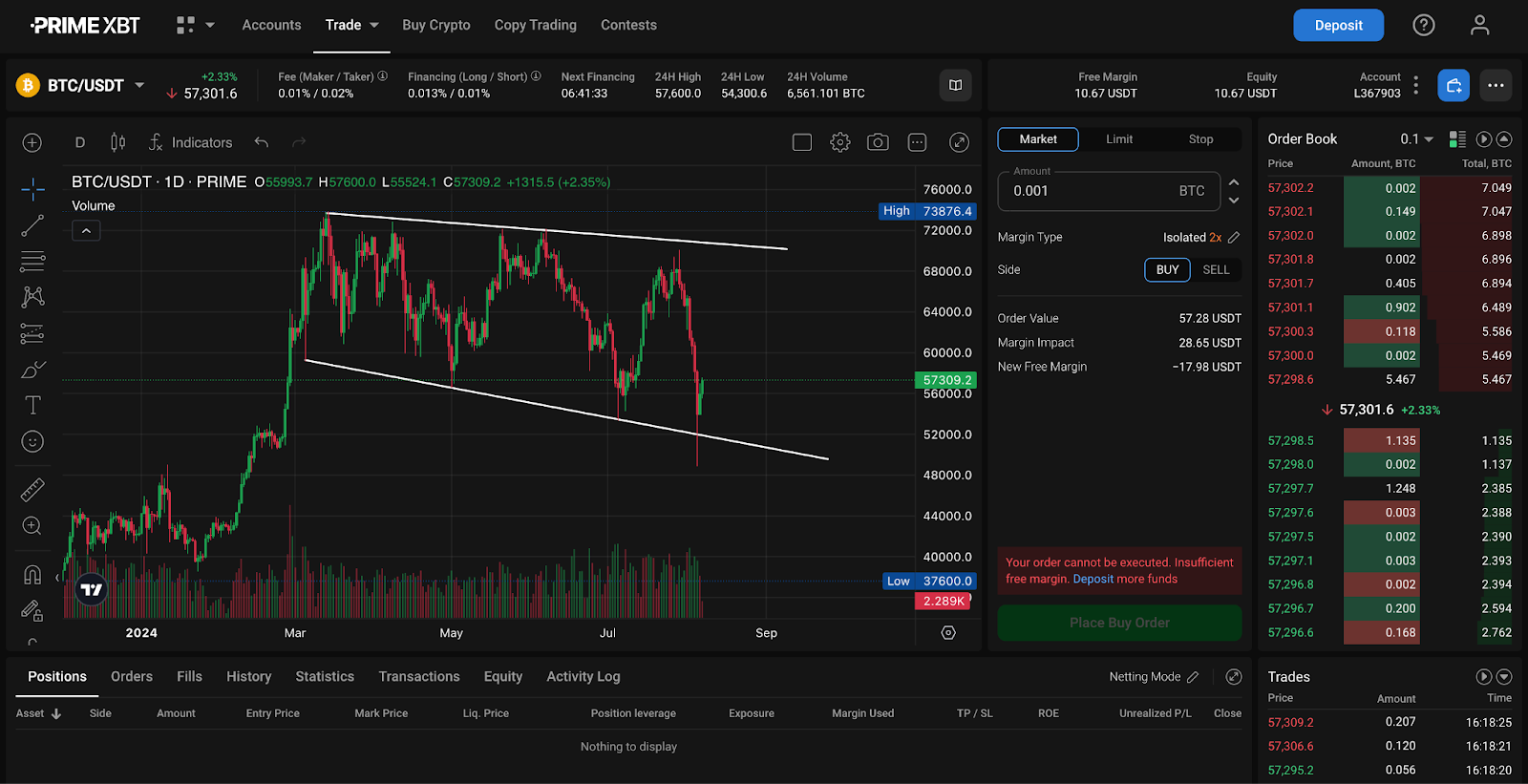Select the crosshair cursor tool
Viewport: 1528px width, 784px height.
pos(32,189)
